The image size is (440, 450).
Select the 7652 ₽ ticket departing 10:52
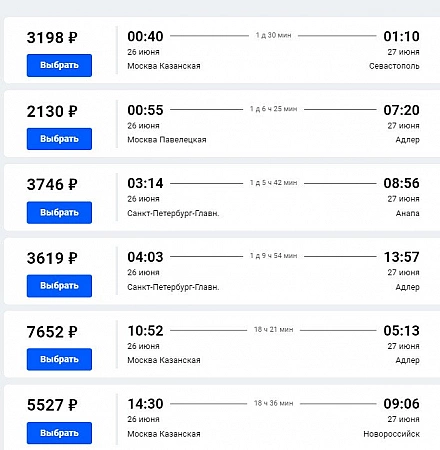(x=59, y=359)
